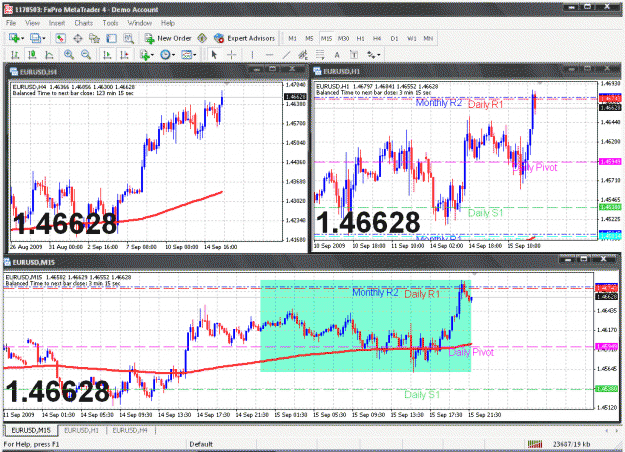This screenshot has width=625, height=452.
Task: Switch chart to bar chart style
Action: (15, 55)
